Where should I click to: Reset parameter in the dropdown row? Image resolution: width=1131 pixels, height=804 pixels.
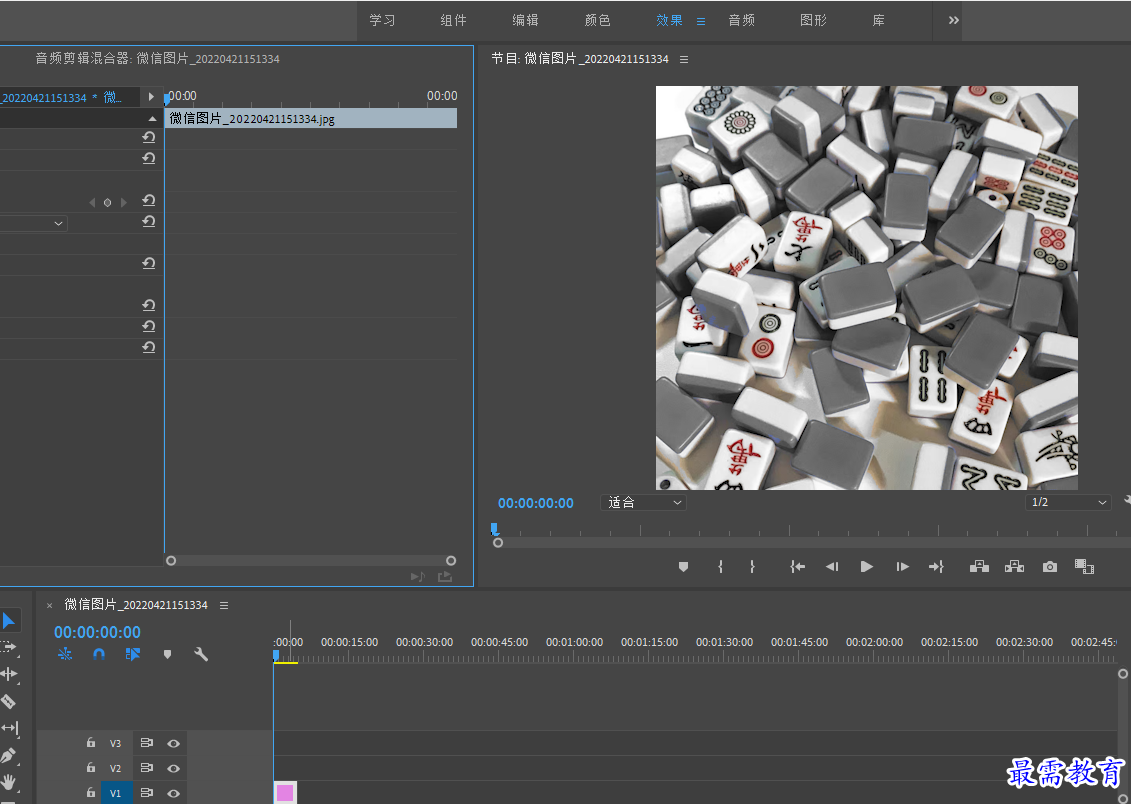[149, 221]
